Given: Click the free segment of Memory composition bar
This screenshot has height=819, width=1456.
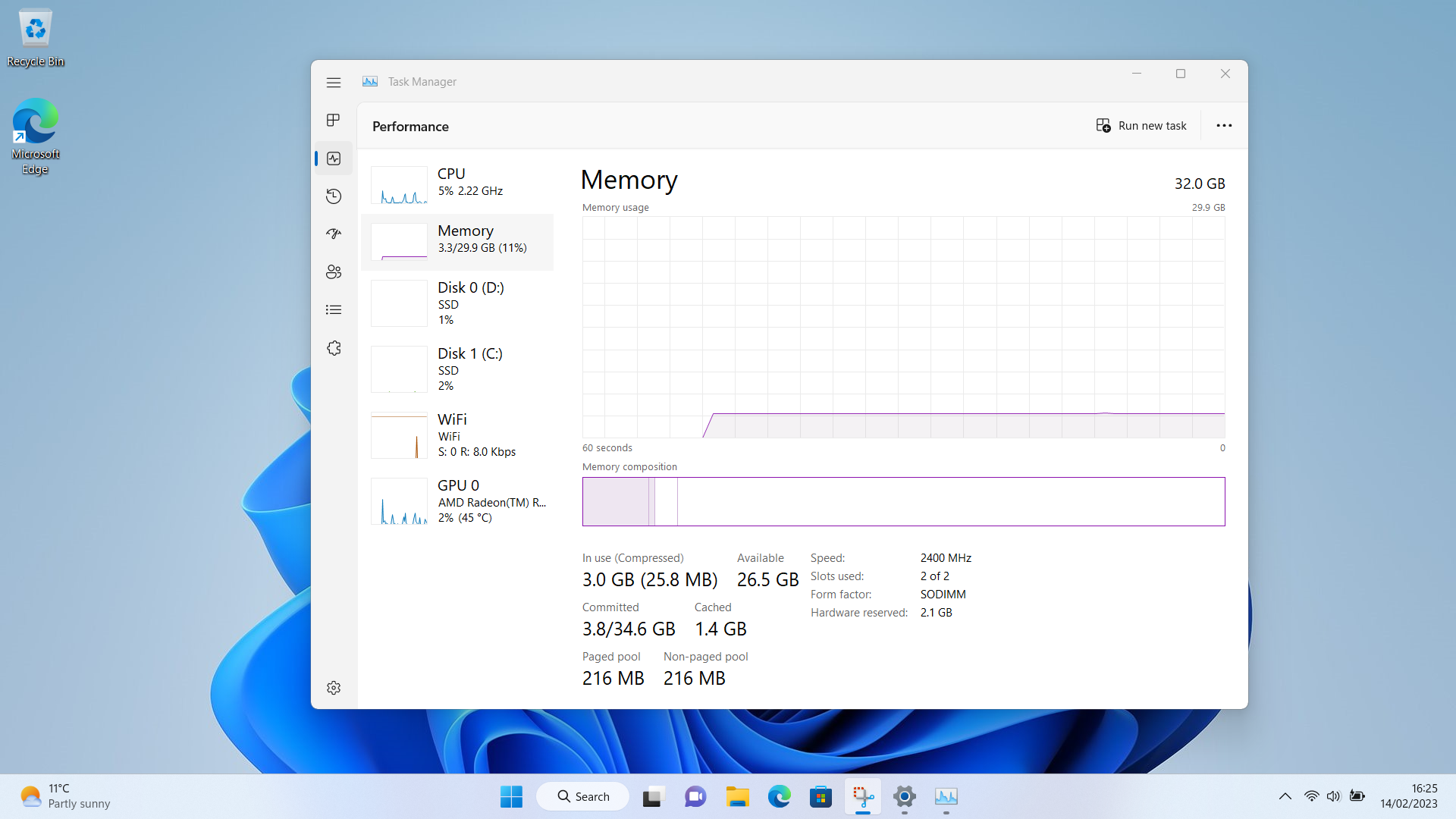Looking at the screenshot, I should coord(951,501).
